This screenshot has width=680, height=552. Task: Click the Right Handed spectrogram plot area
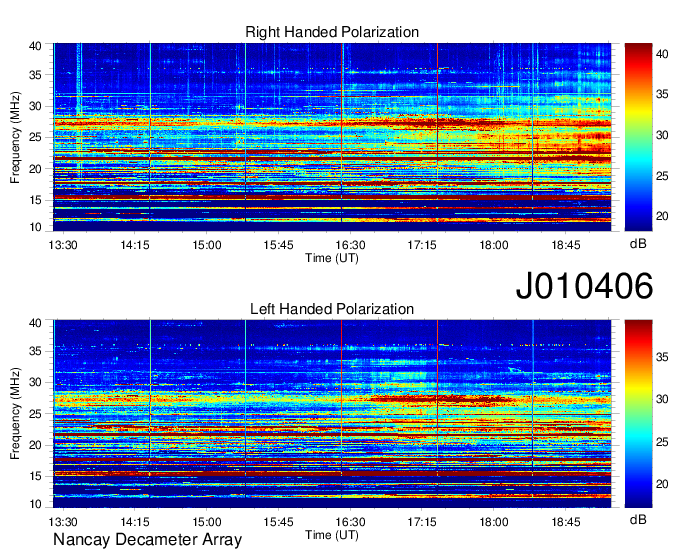332,137
